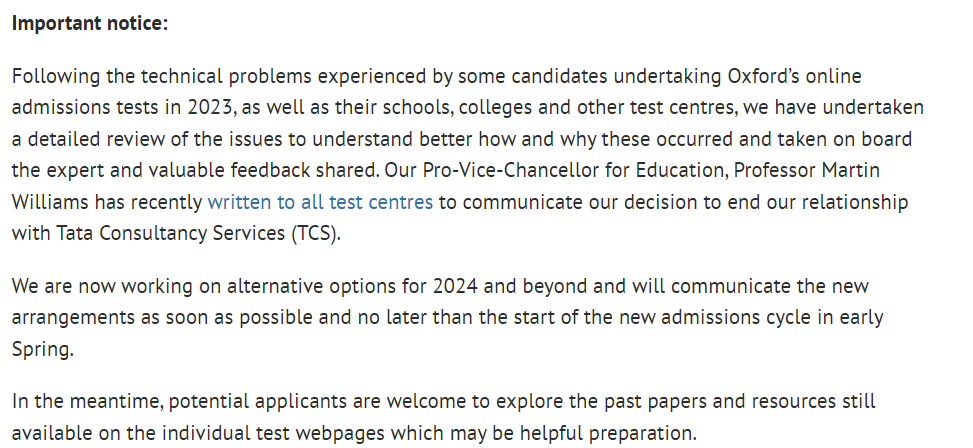Click the 'Important notice:' bold heading
This screenshot has width=973, height=448.
click(x=90, y=23)
